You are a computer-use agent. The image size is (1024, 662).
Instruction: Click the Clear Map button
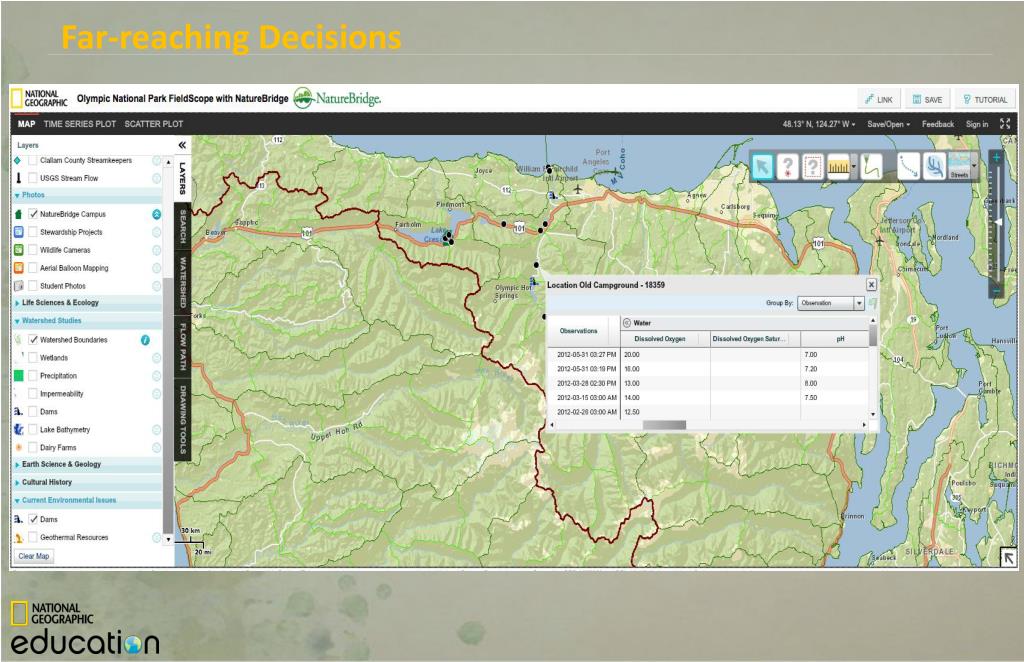(x=34, y=556)
